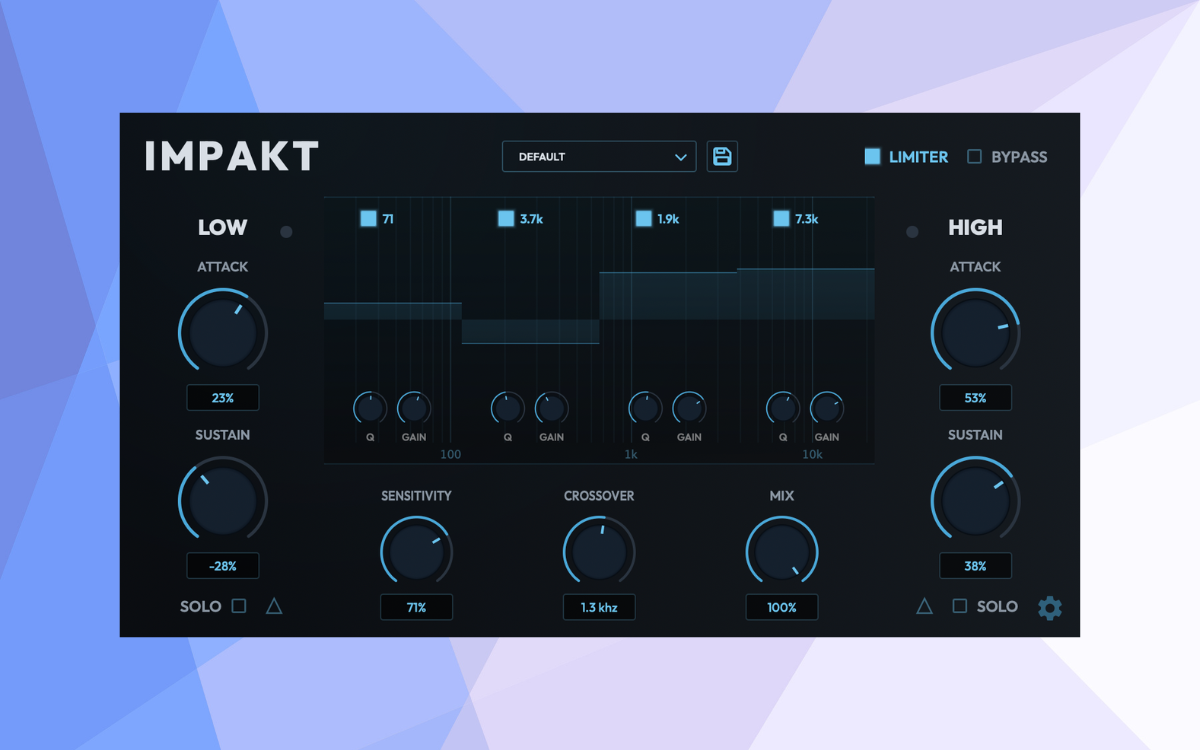The image size is (1200, 750).
Task: Click the Q knob of the 71 band
Action: [x=370, y=408]
